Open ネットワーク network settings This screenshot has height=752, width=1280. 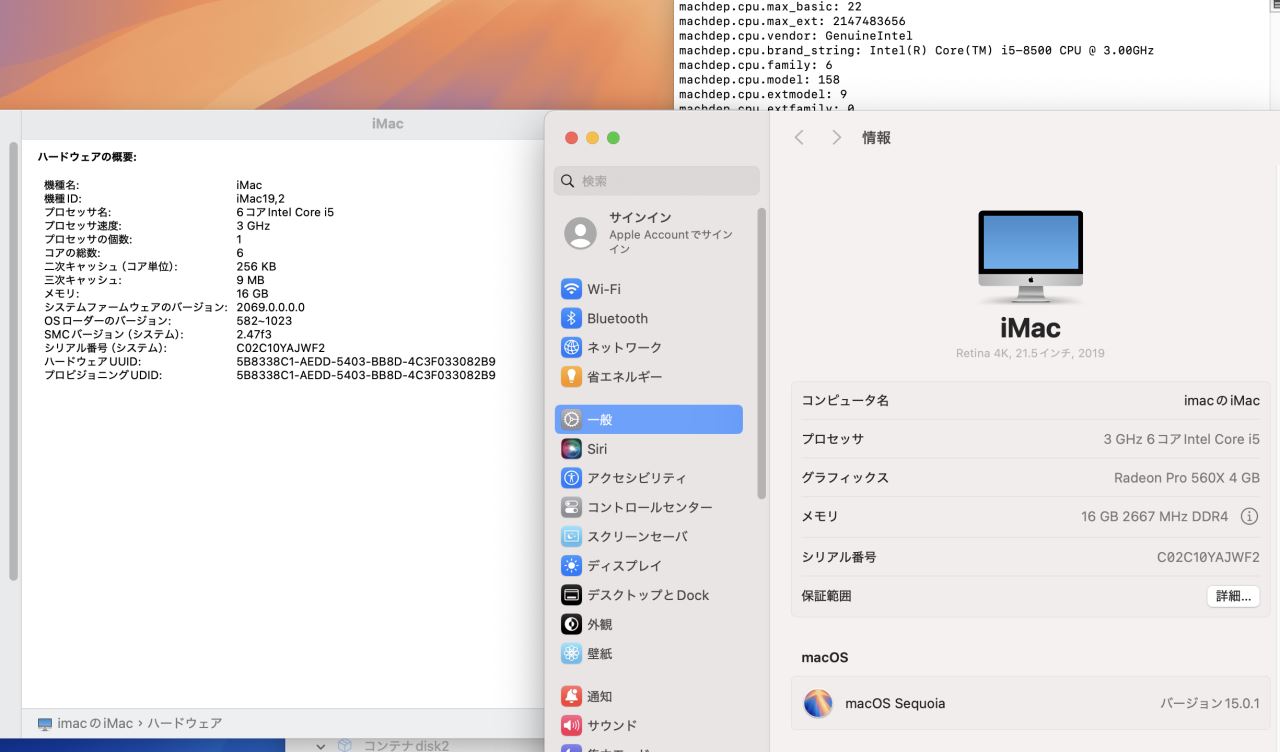(x=623, y=347)
